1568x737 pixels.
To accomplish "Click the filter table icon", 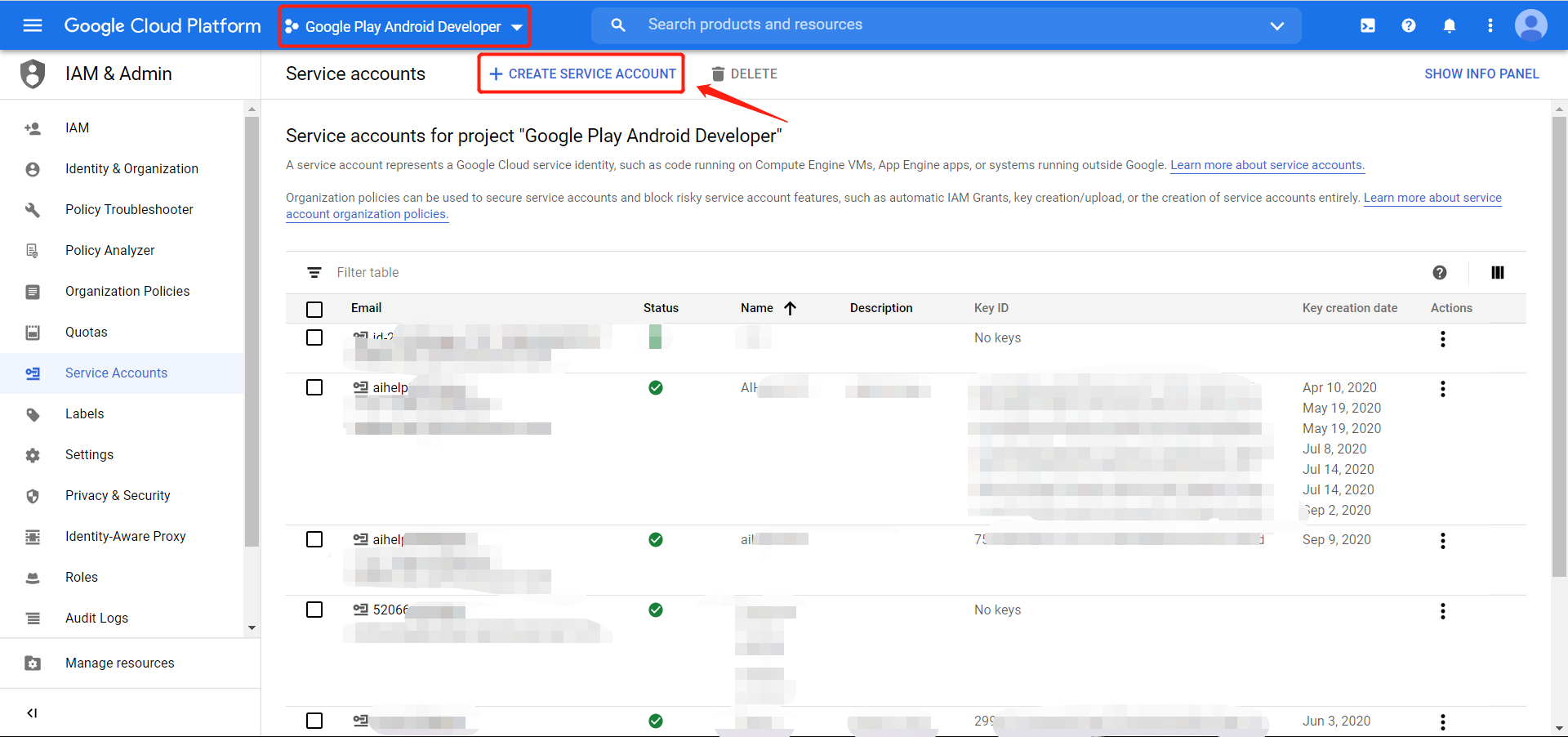I will (x=314, y=273).
